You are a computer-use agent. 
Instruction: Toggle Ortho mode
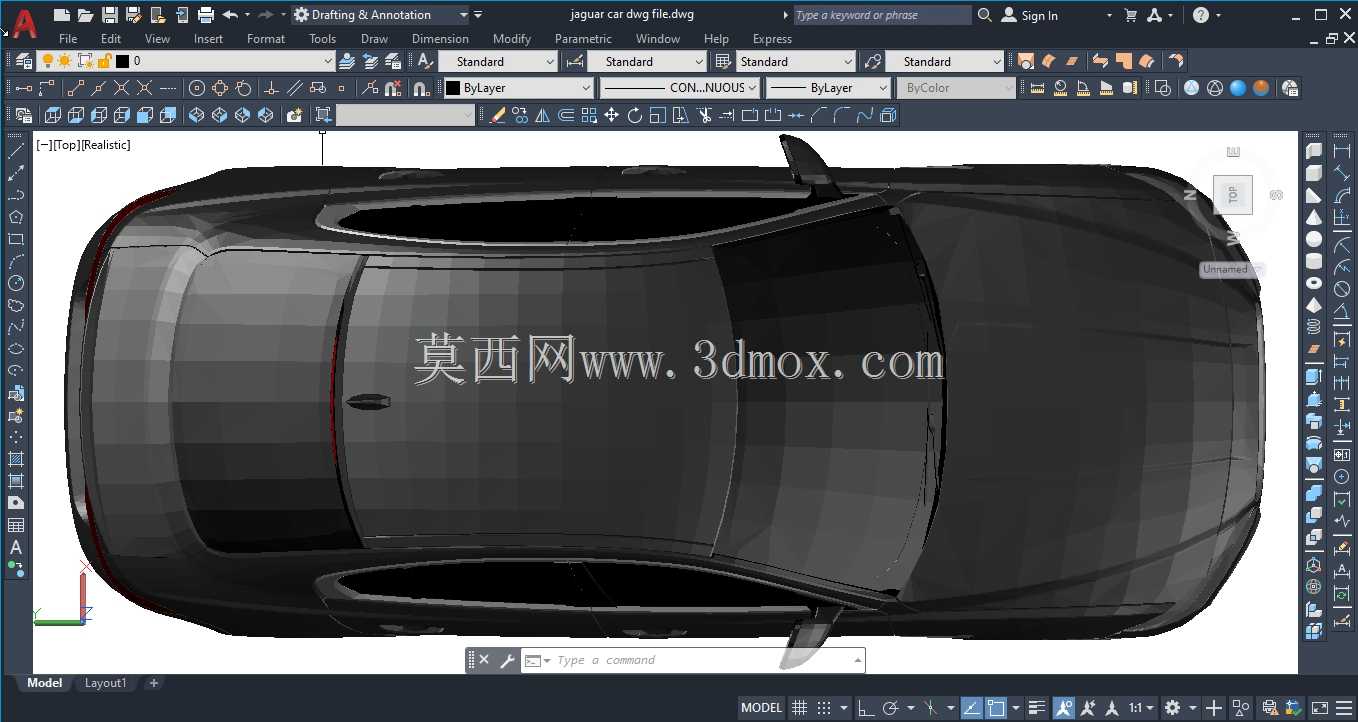(x=866, y=708)
